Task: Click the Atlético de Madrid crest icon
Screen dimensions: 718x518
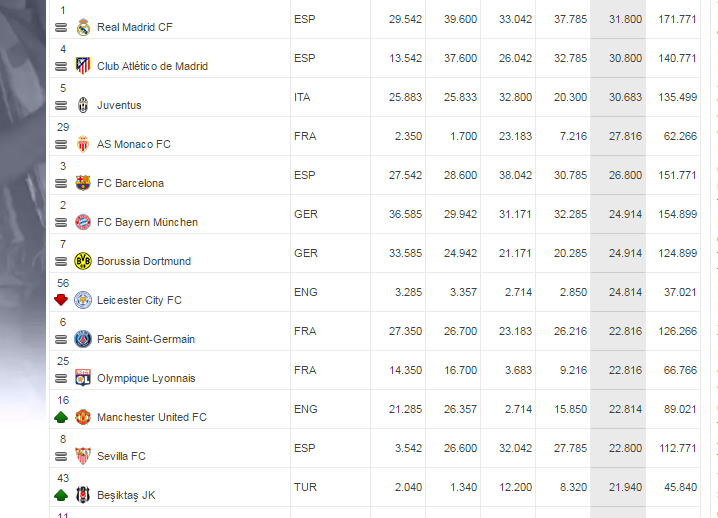Action: click(x=83, y=66)
